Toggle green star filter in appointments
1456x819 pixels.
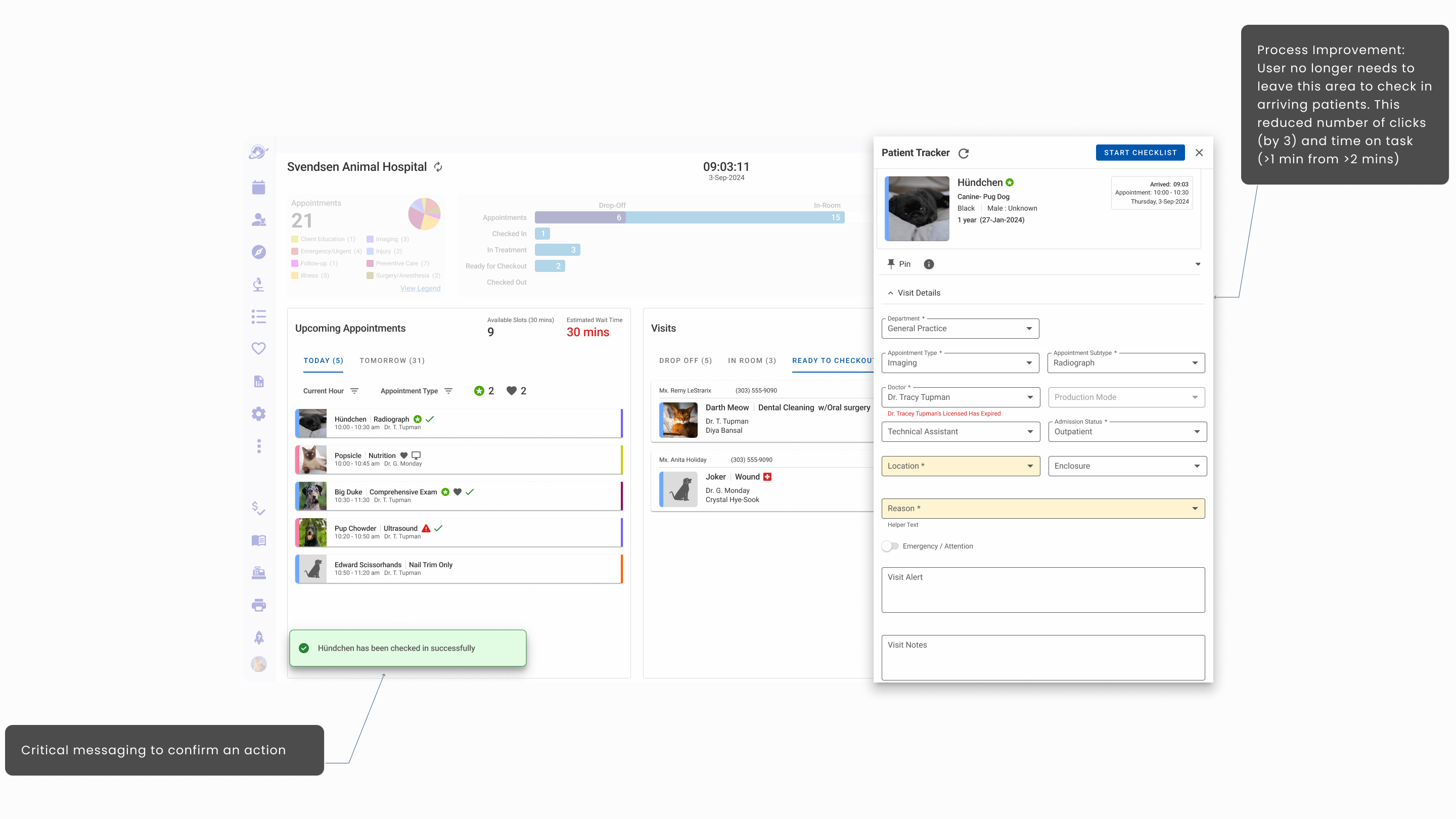pyautogui.click(x=479, y=391)
